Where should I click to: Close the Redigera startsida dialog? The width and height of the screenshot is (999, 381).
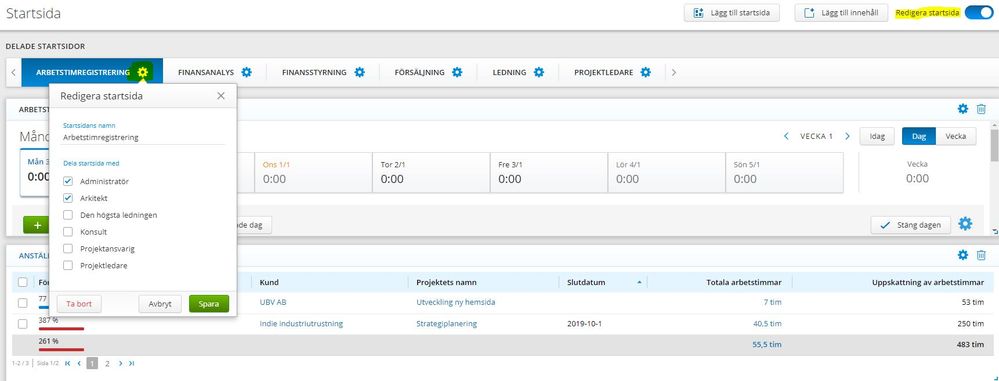pyautogui.click(x=221, y=96)
